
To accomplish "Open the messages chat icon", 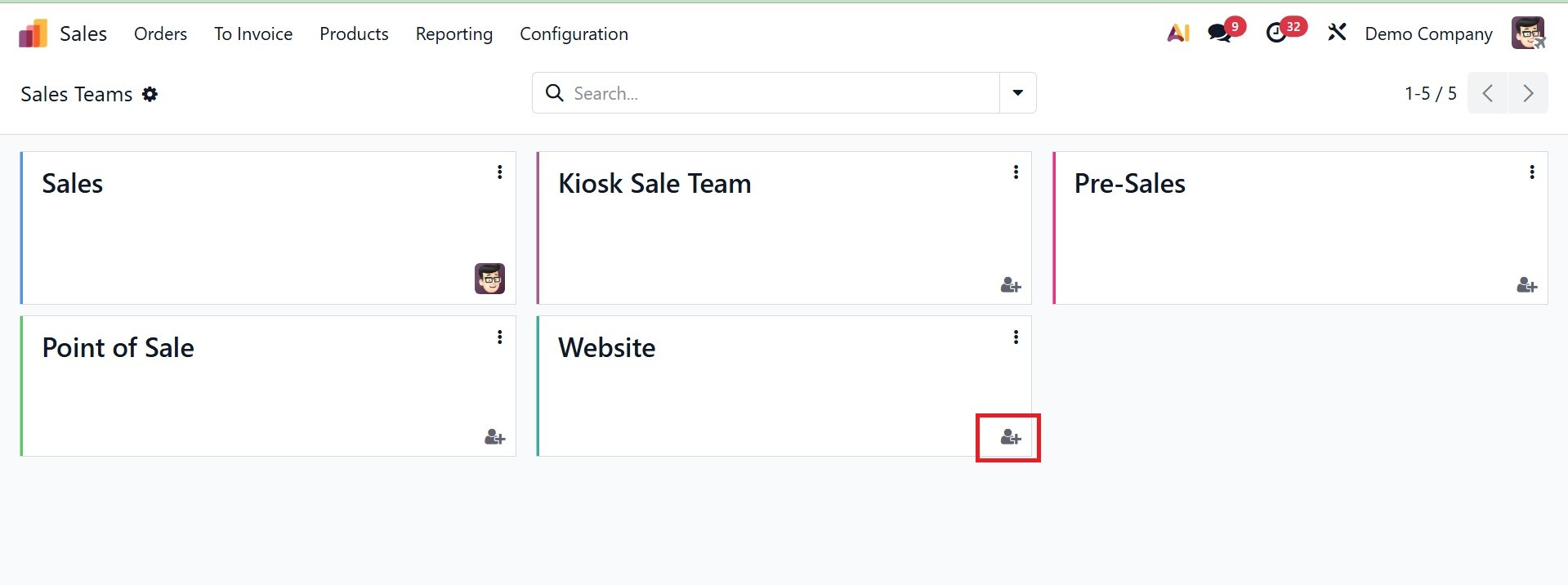I will coord(1219,33).
